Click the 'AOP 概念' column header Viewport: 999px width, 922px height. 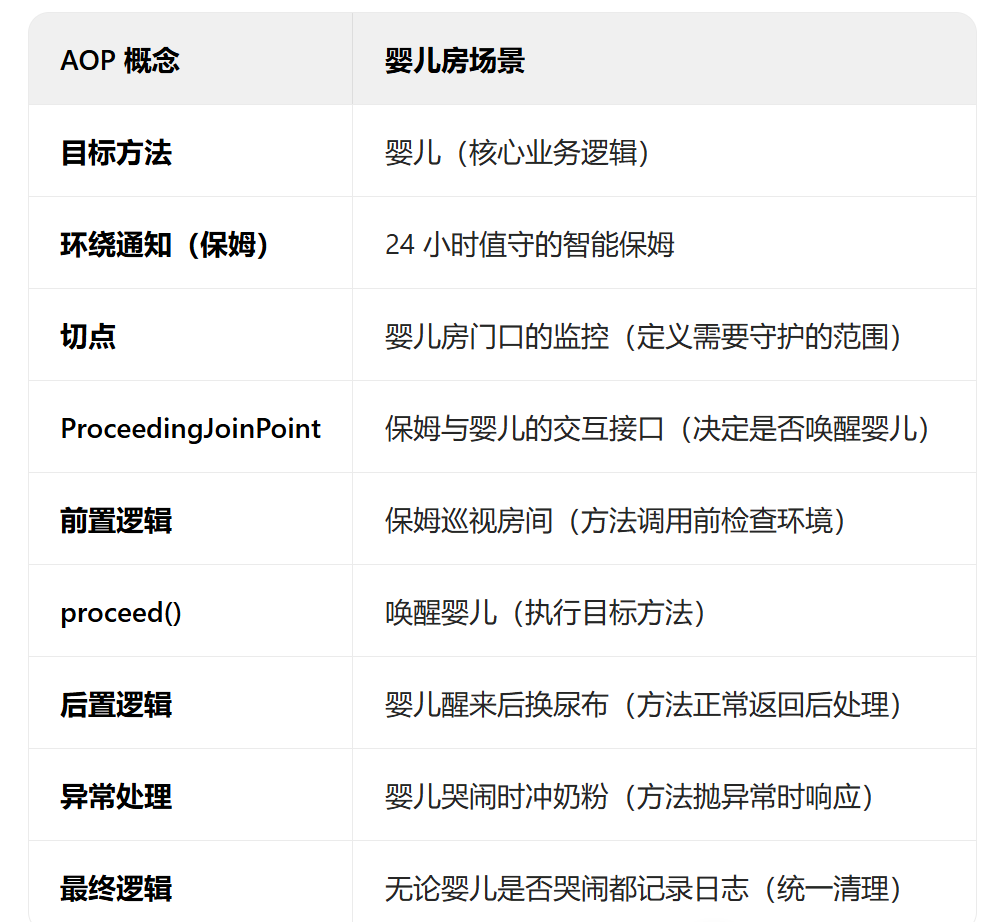[x=190, y=59]
